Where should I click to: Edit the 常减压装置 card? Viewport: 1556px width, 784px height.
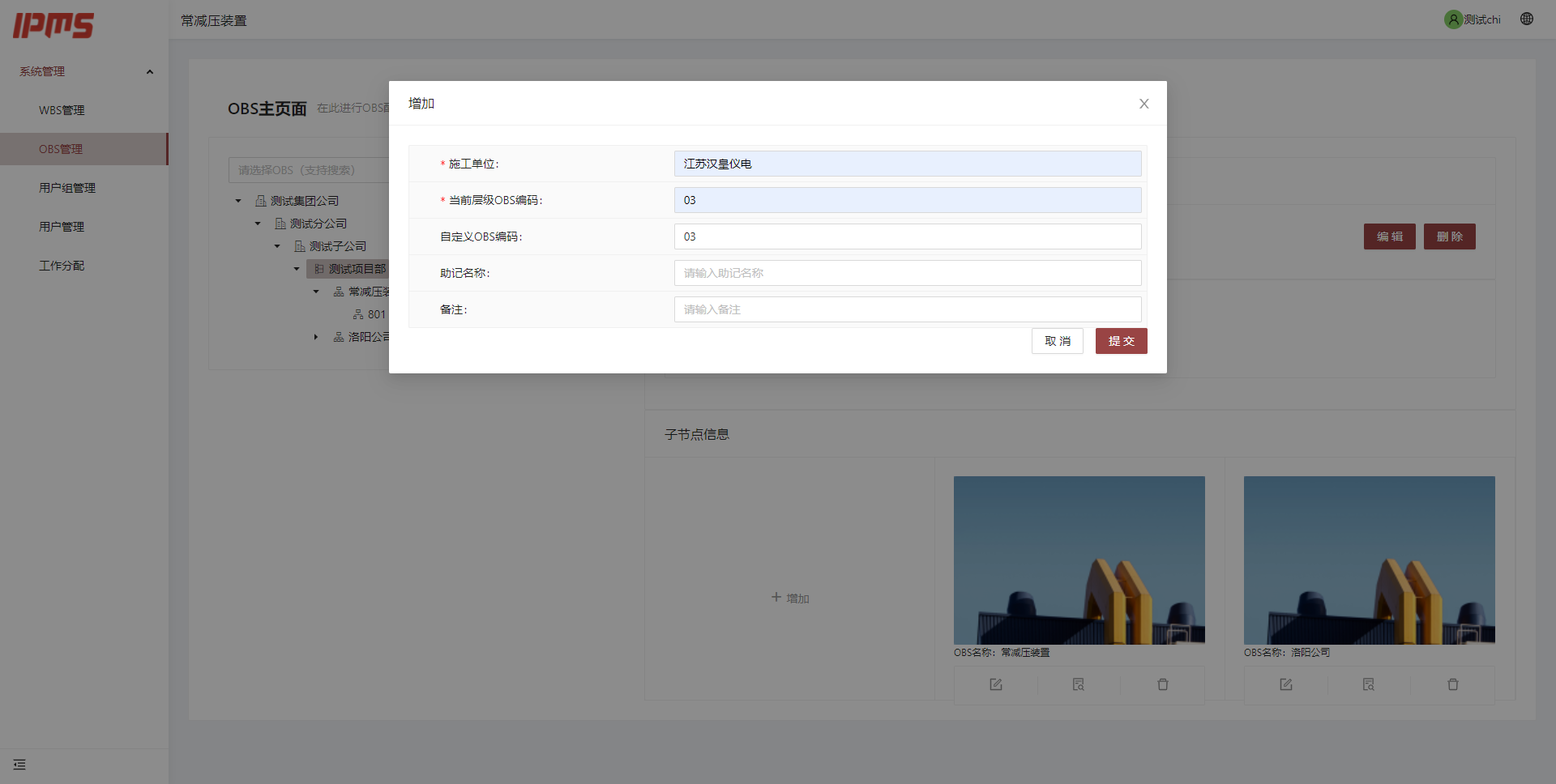[996, 684]
